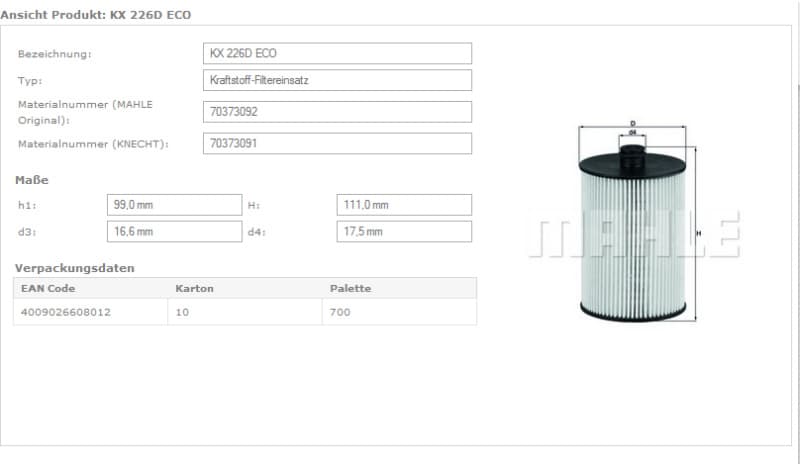Click the H field showing 111,0 mm

point(404,205)
